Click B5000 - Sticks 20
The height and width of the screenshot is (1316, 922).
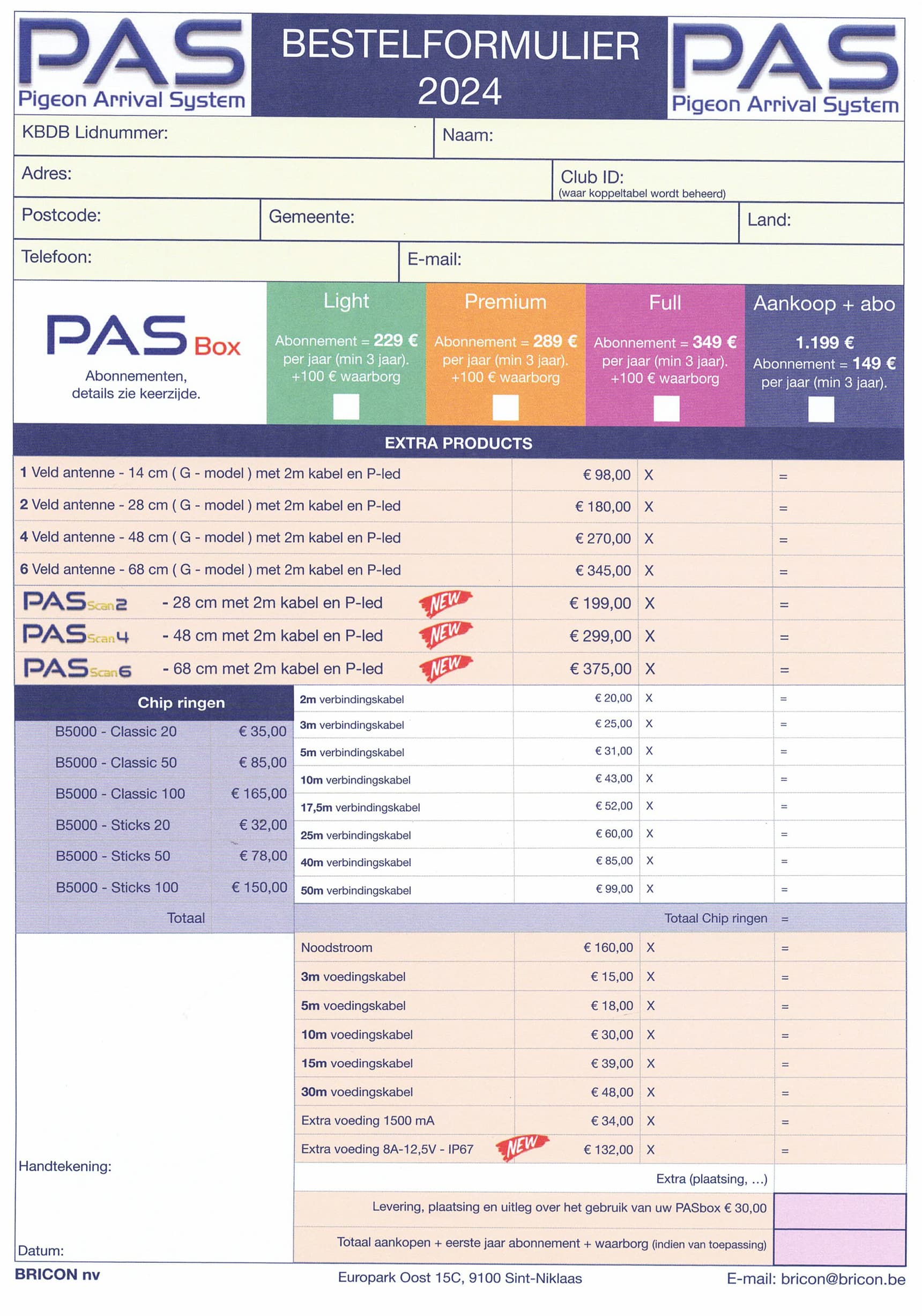[x=113, y=825]
